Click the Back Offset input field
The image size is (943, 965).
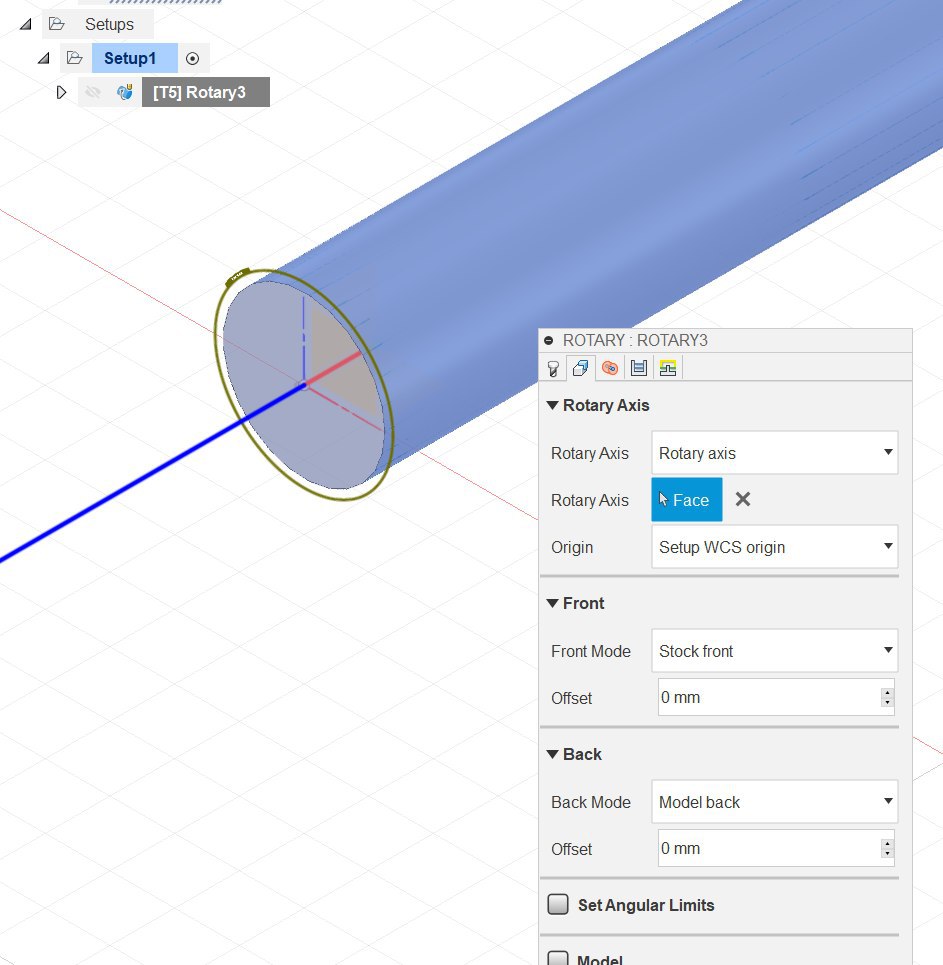769,848
